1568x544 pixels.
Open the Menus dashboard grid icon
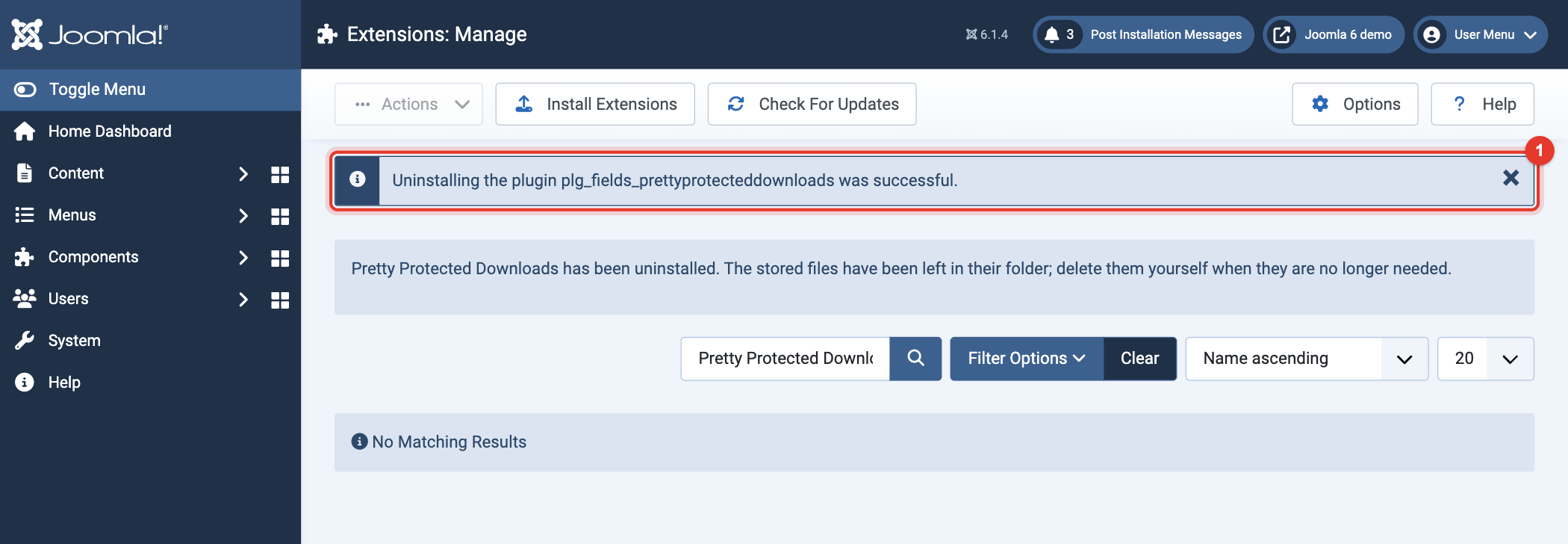pos(280,216)
